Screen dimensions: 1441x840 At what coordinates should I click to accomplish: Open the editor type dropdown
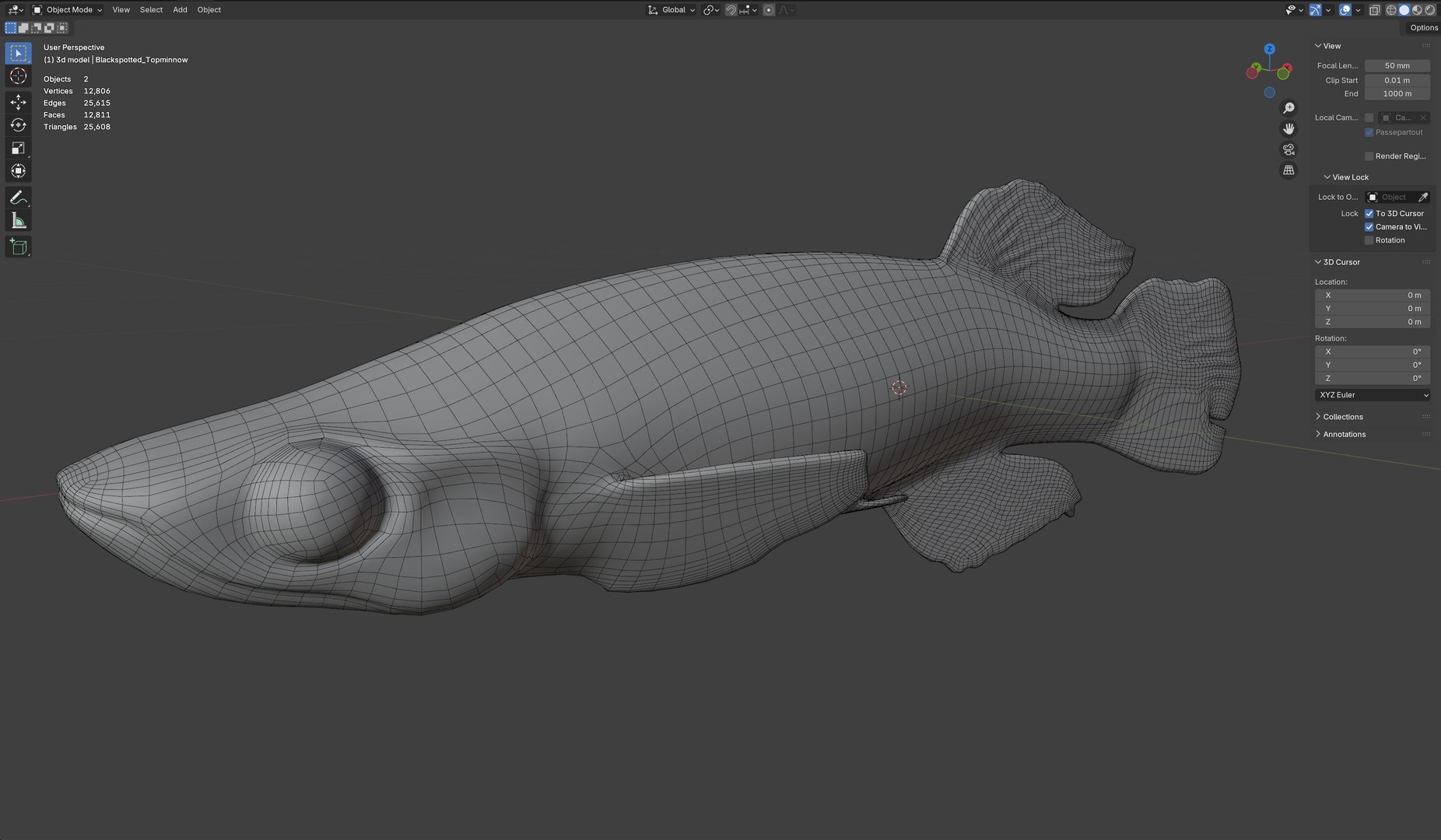click(x=15, y=10)
